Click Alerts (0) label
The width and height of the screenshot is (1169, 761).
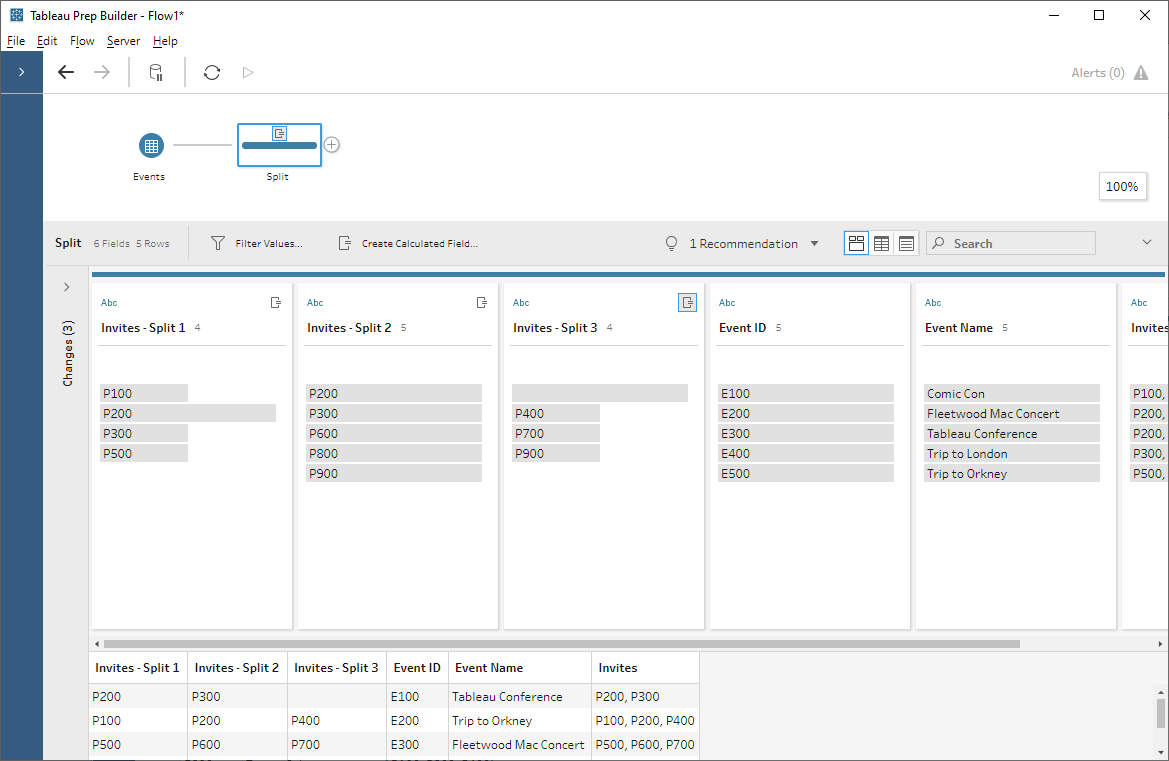coord(1097,72)
